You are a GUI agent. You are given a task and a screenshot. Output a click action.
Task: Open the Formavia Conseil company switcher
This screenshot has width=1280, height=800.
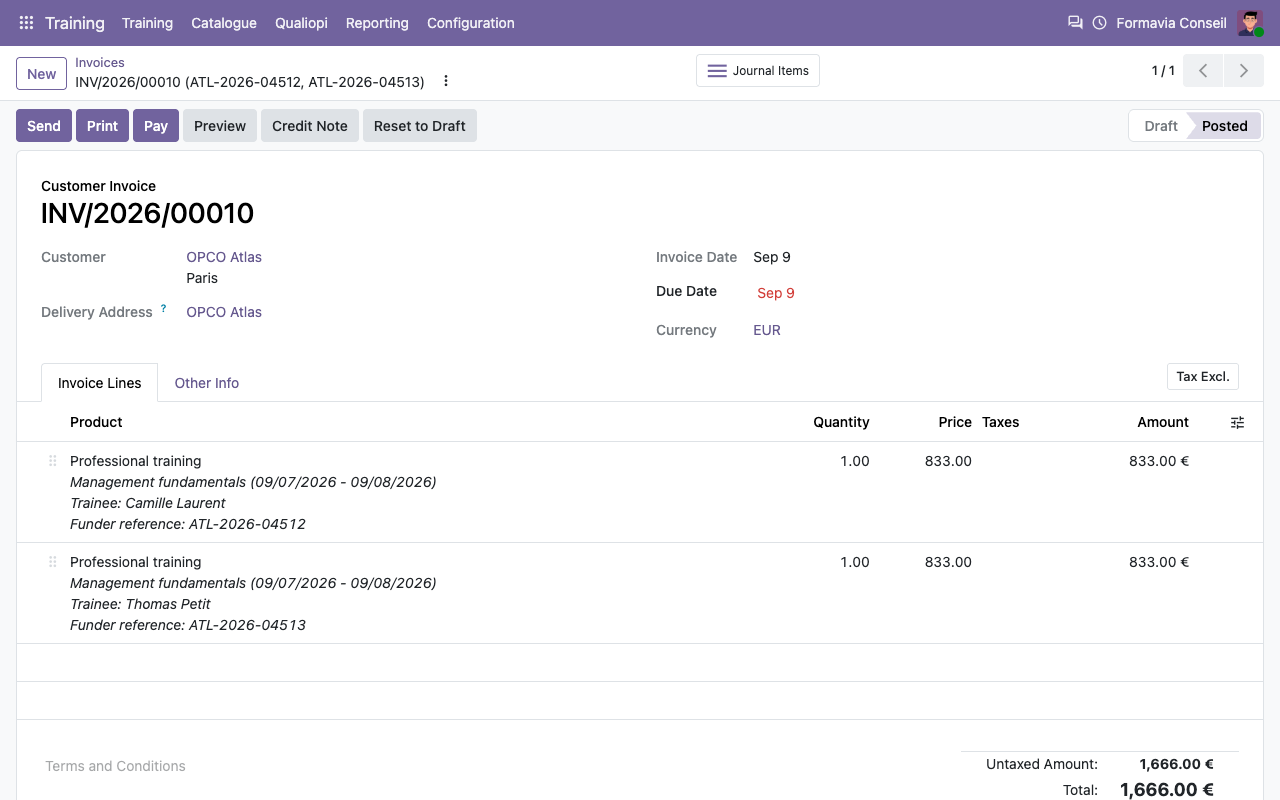(1171, 23)
